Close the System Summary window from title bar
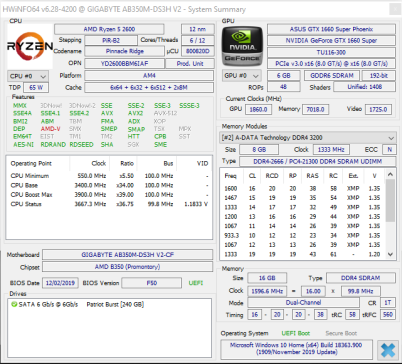 coord(395,9)
